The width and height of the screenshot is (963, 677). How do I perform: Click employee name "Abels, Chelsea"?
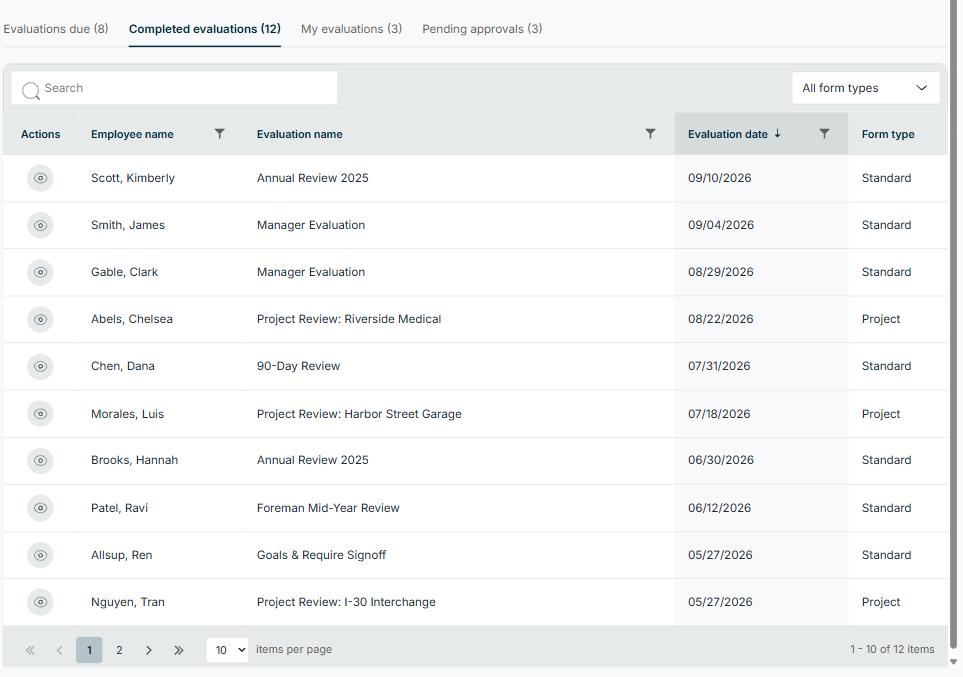pos(131,319)
